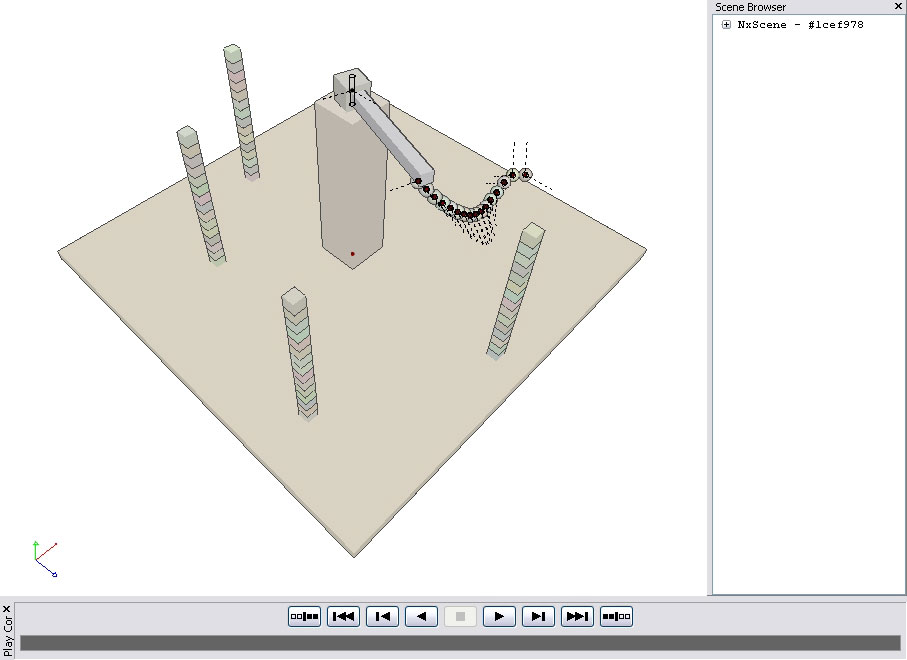Click the reverse play arrow button
907x660 pixels.
click(x=421, y=616)
